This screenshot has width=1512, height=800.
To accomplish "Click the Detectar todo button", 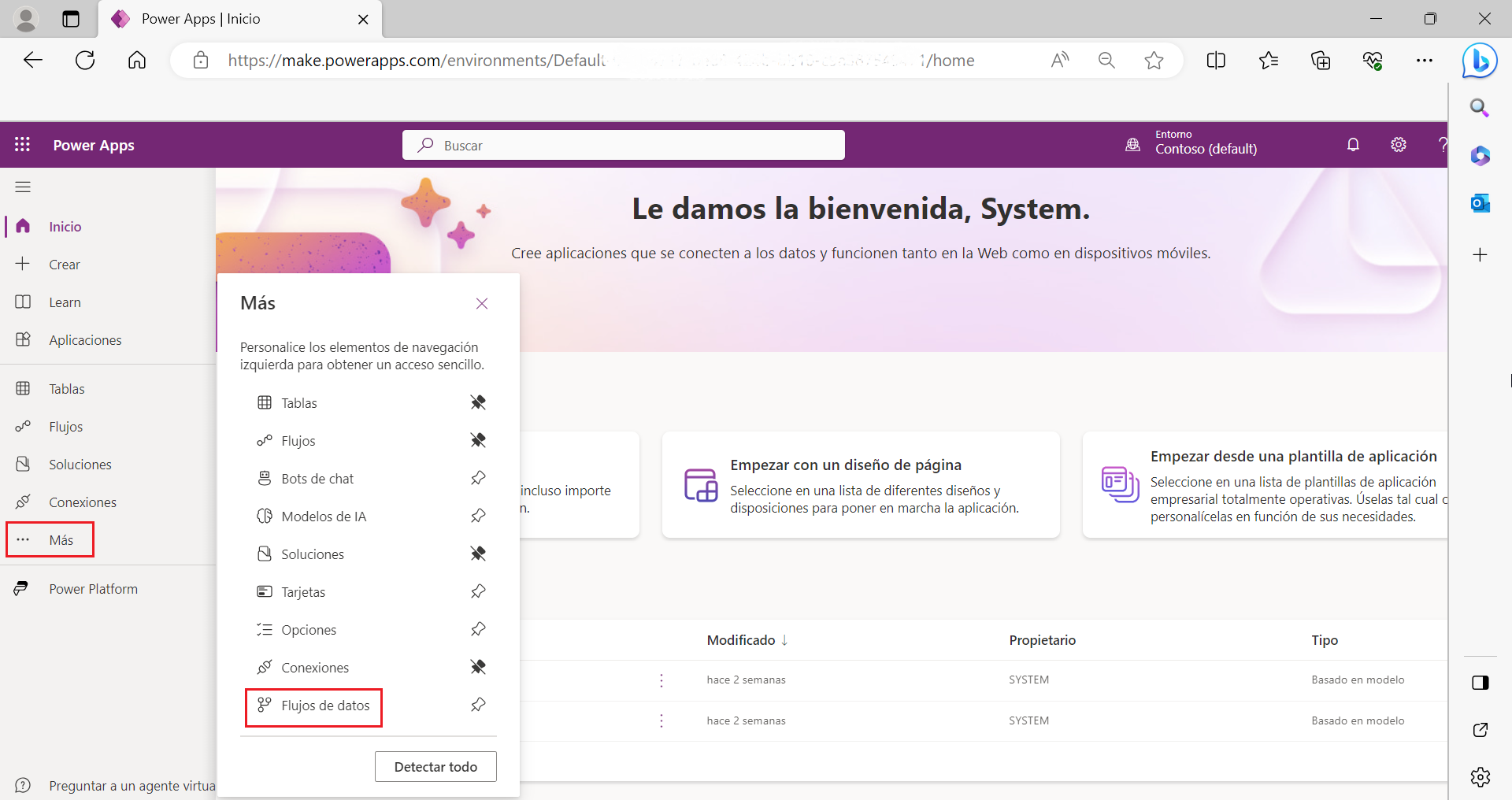I will 435,766.
